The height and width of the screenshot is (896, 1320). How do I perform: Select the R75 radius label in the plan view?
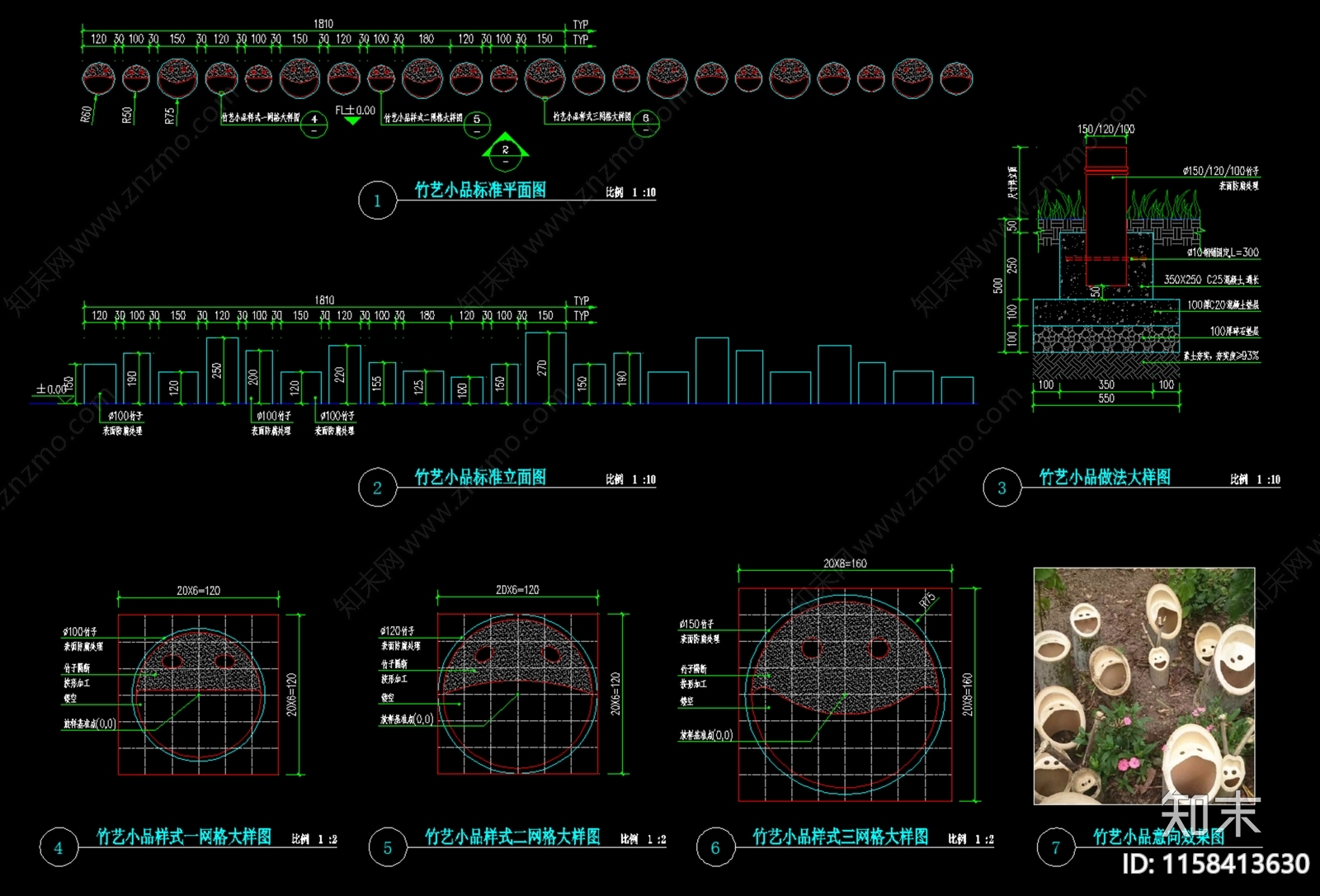click(170, 115)
